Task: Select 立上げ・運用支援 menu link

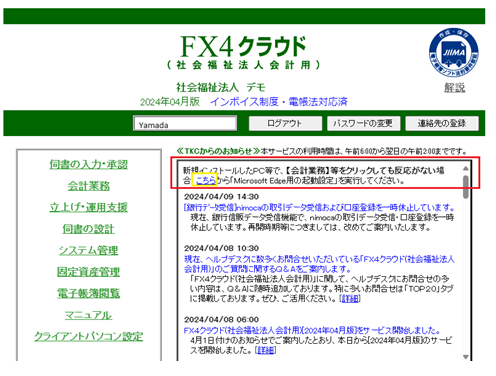Action: [x=89, y=207]
